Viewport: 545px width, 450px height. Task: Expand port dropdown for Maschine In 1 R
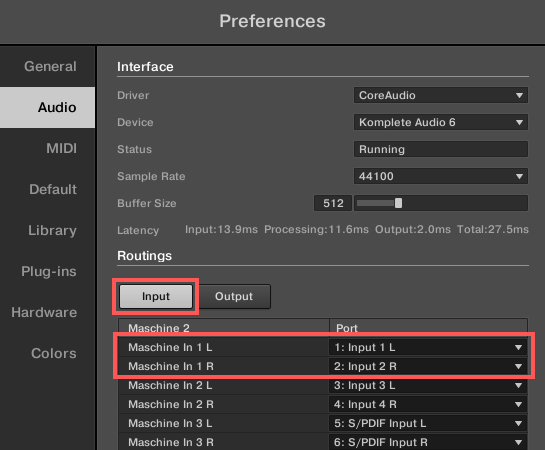(428, 366)
